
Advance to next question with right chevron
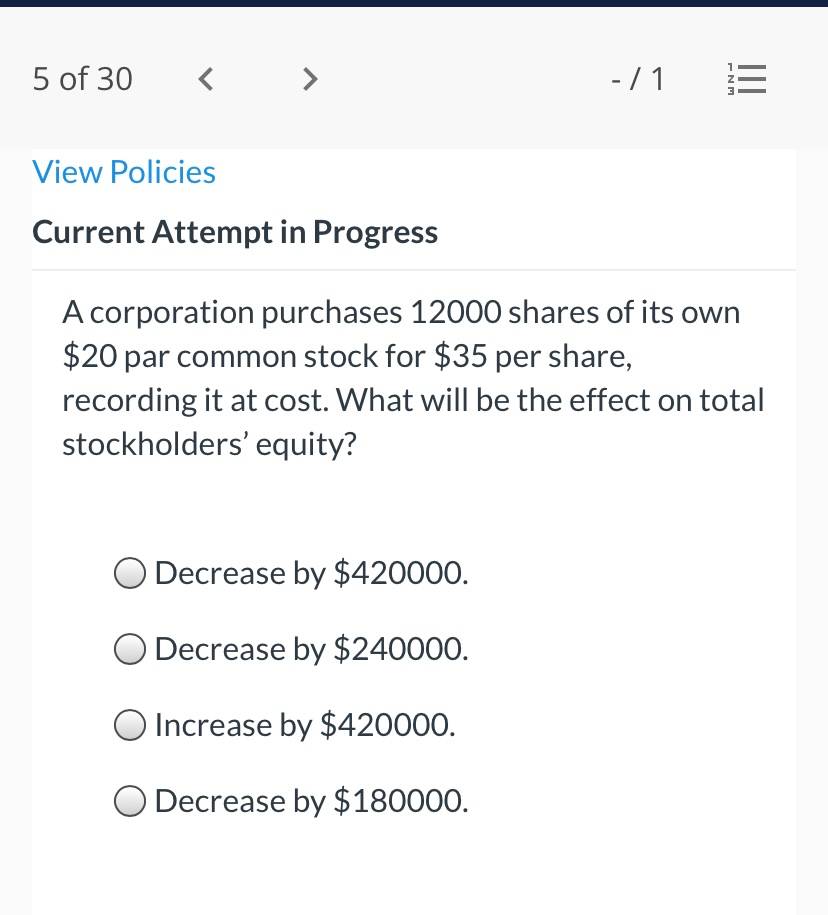tap(310, 79)
